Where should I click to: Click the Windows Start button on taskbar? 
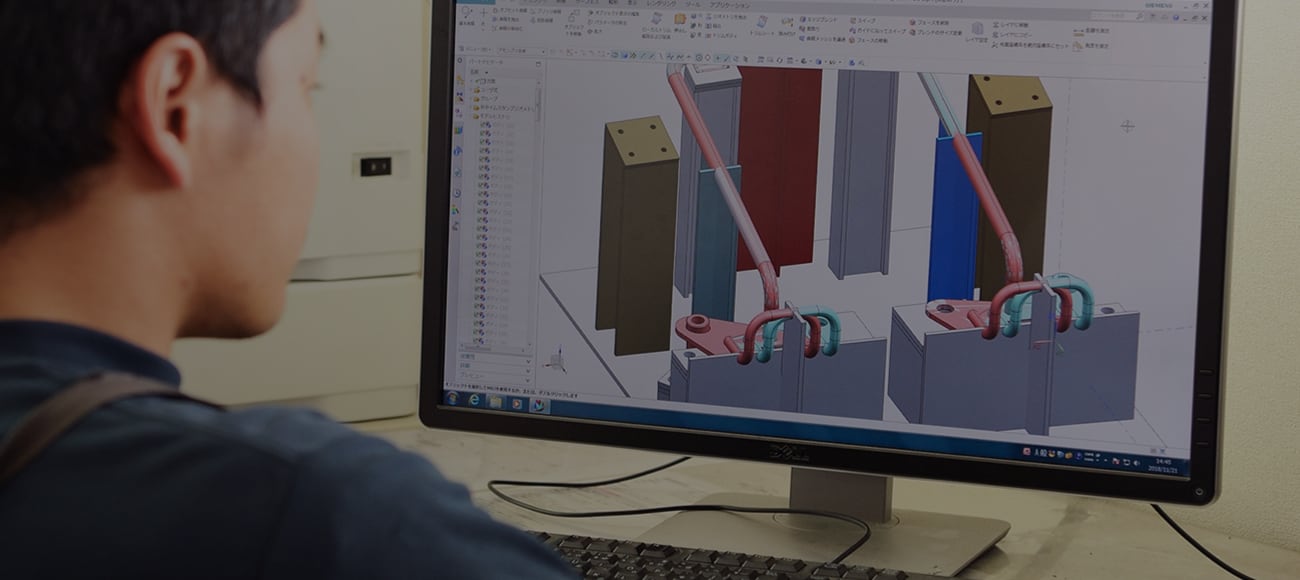[450, 398]
